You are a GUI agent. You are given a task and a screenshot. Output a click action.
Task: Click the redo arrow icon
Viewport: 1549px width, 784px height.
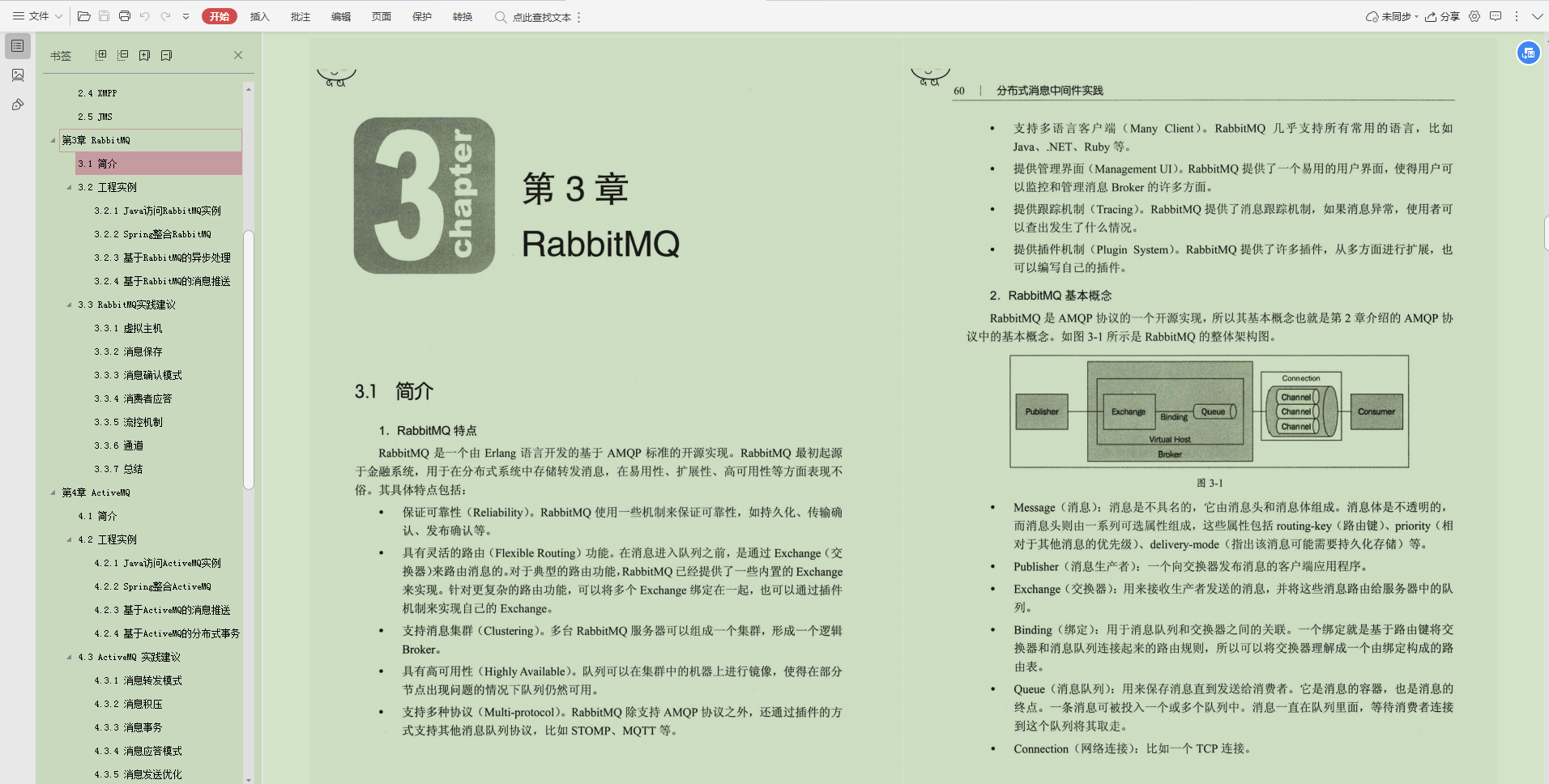[x=165, y=16]
